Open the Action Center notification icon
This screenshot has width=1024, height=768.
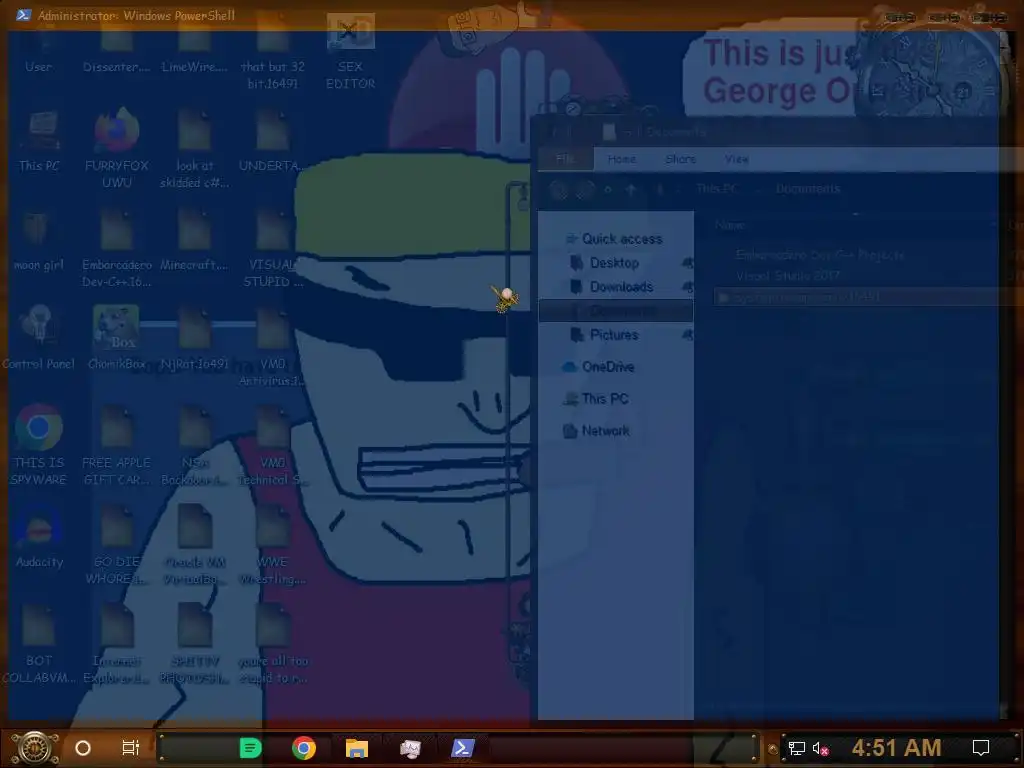[x=981, y=748]
